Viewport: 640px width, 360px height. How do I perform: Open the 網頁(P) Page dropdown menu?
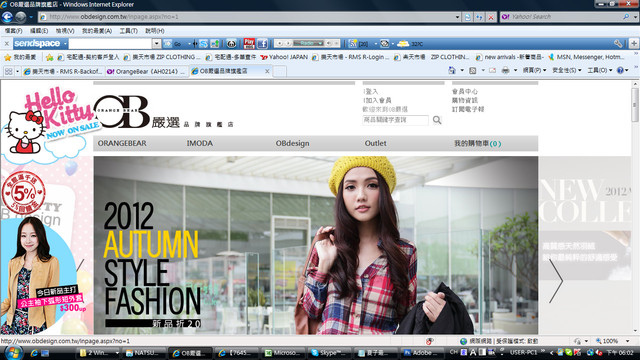pos(534,70)
